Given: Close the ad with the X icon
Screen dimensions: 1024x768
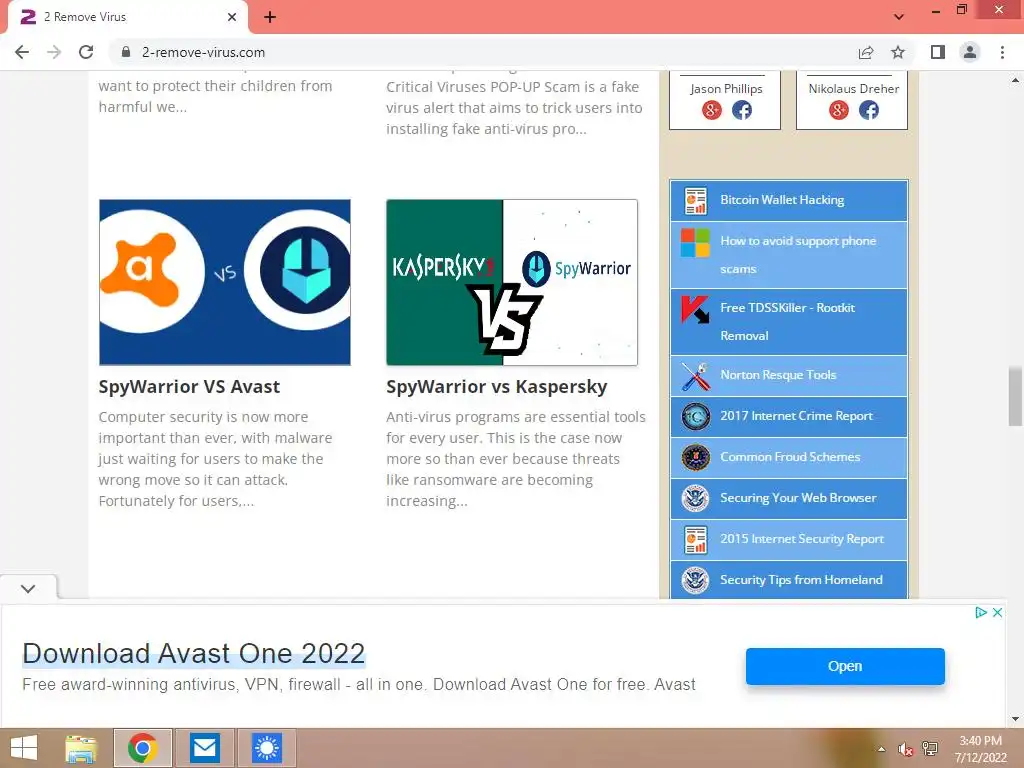Looking at the screenshot, I should point(997,613).
